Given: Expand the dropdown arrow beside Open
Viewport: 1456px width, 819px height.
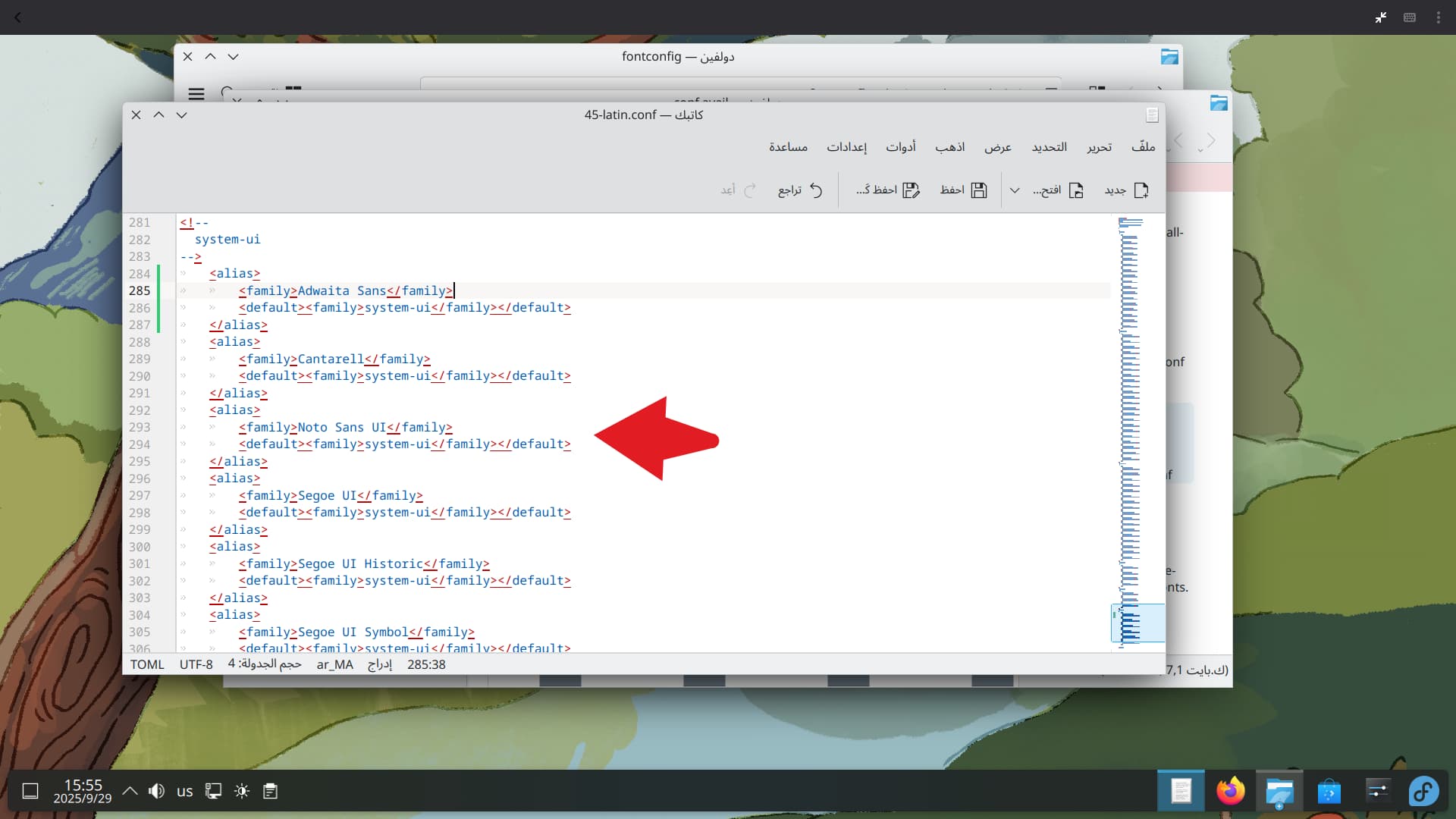Looking at the screenshot, I should 1015,190.
